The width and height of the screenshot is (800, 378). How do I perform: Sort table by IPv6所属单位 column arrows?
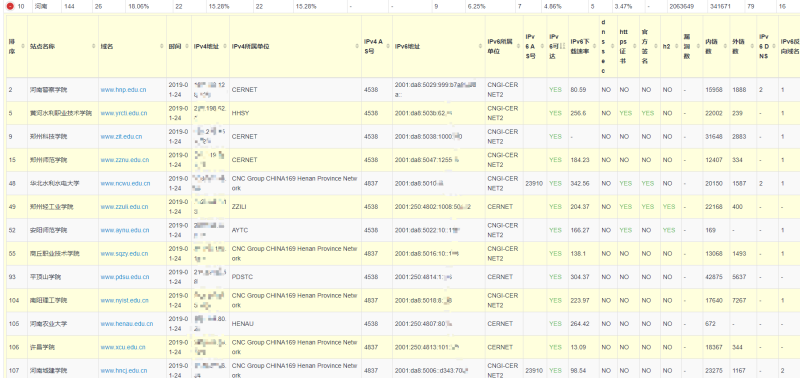pyautogui.click(x=519, y=46)
